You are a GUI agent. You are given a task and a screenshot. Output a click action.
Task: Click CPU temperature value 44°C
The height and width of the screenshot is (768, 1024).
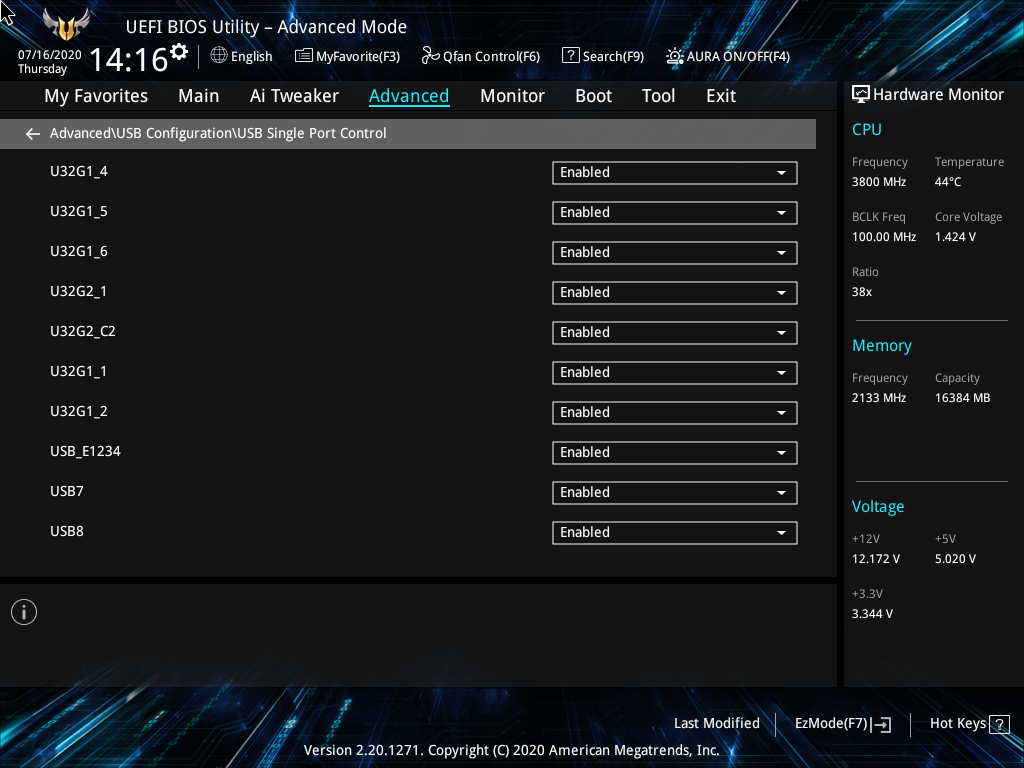click(x=948, y=182)
